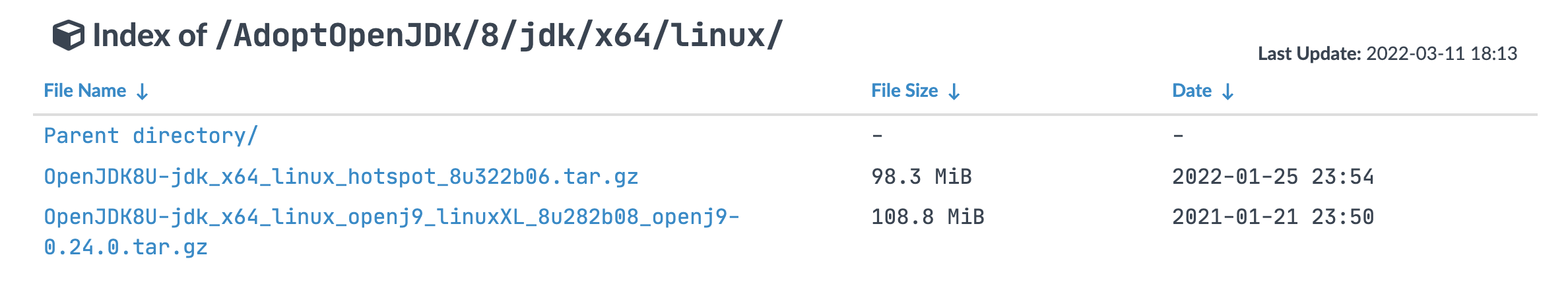This screenshot has width=1568, height=282.
Task: Open the Parent directory/ link
Action: coord(150,136)
